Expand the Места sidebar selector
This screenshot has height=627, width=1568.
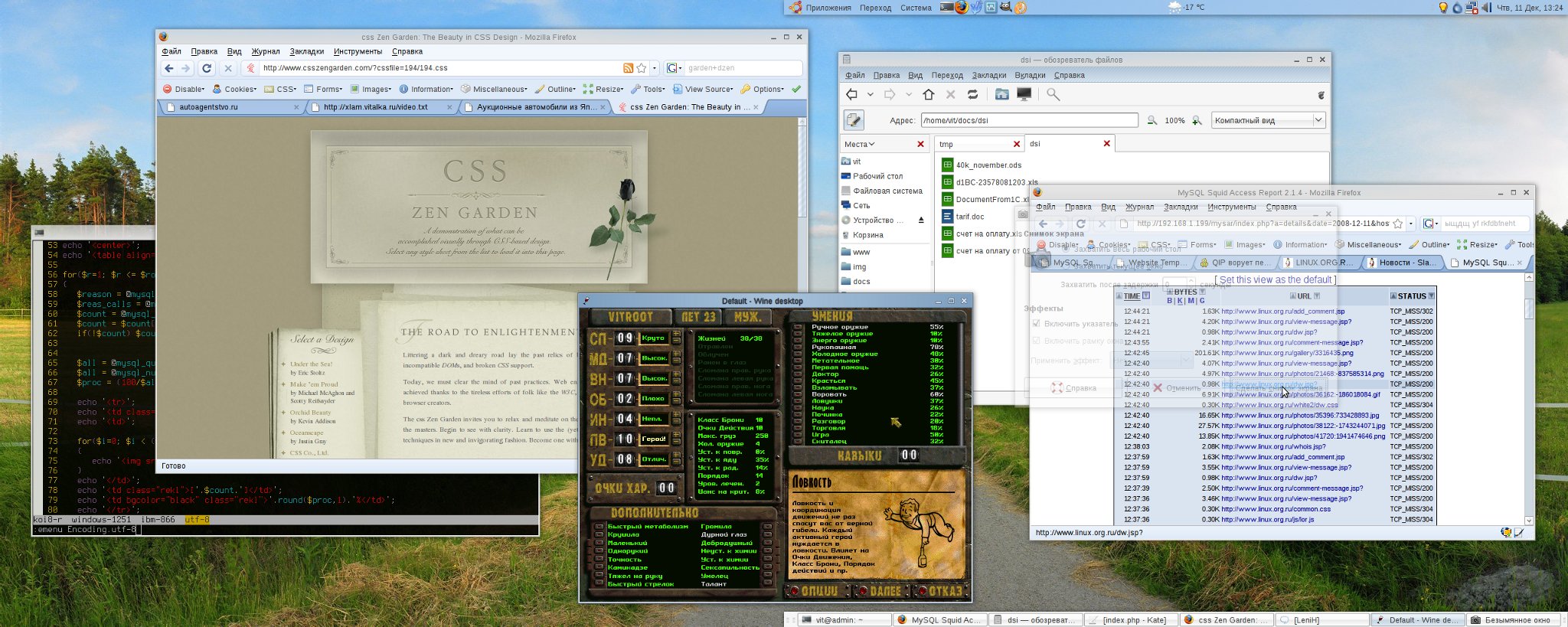(859, 144)
